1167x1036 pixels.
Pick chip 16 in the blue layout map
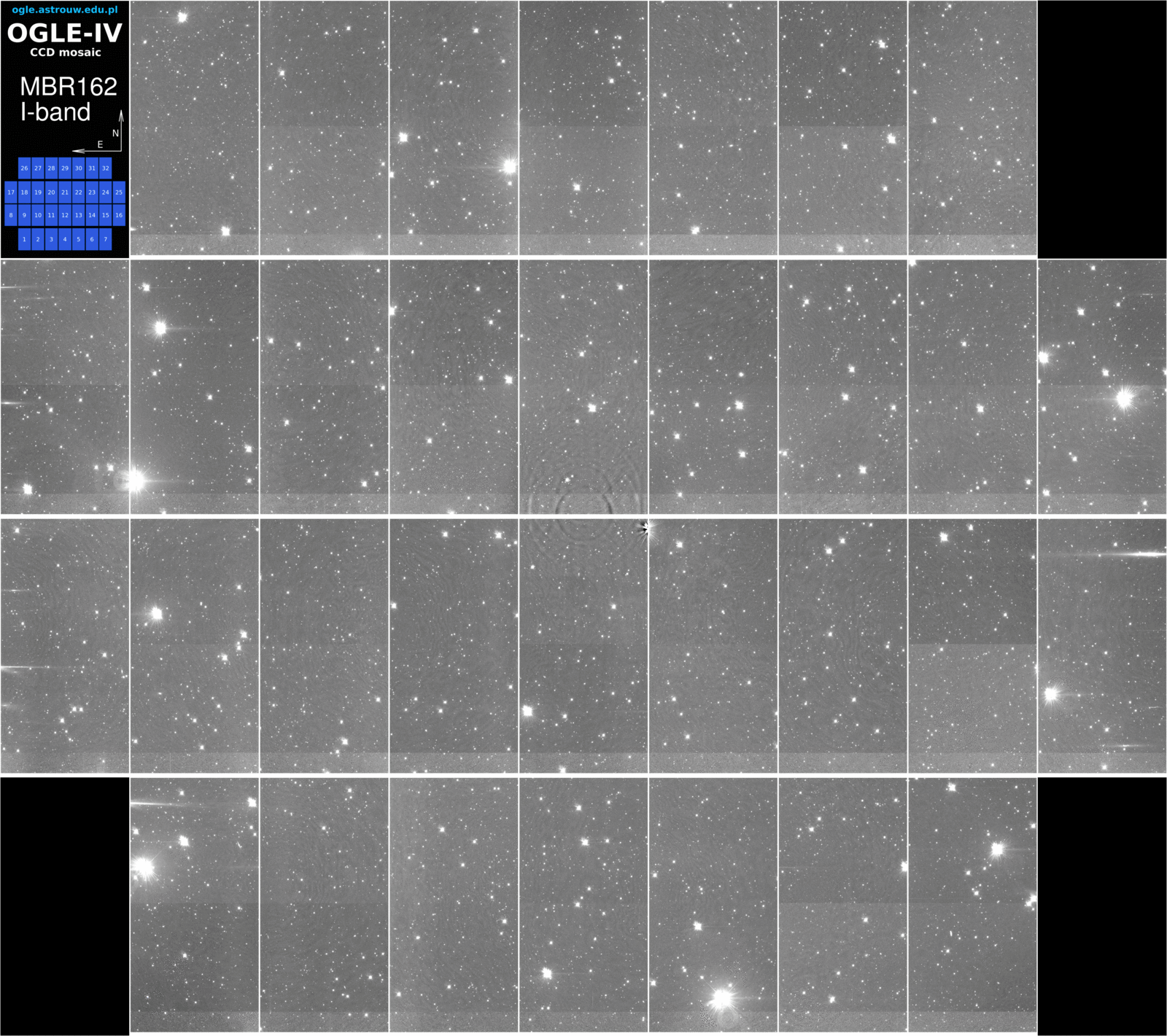[x=119, y=215]
